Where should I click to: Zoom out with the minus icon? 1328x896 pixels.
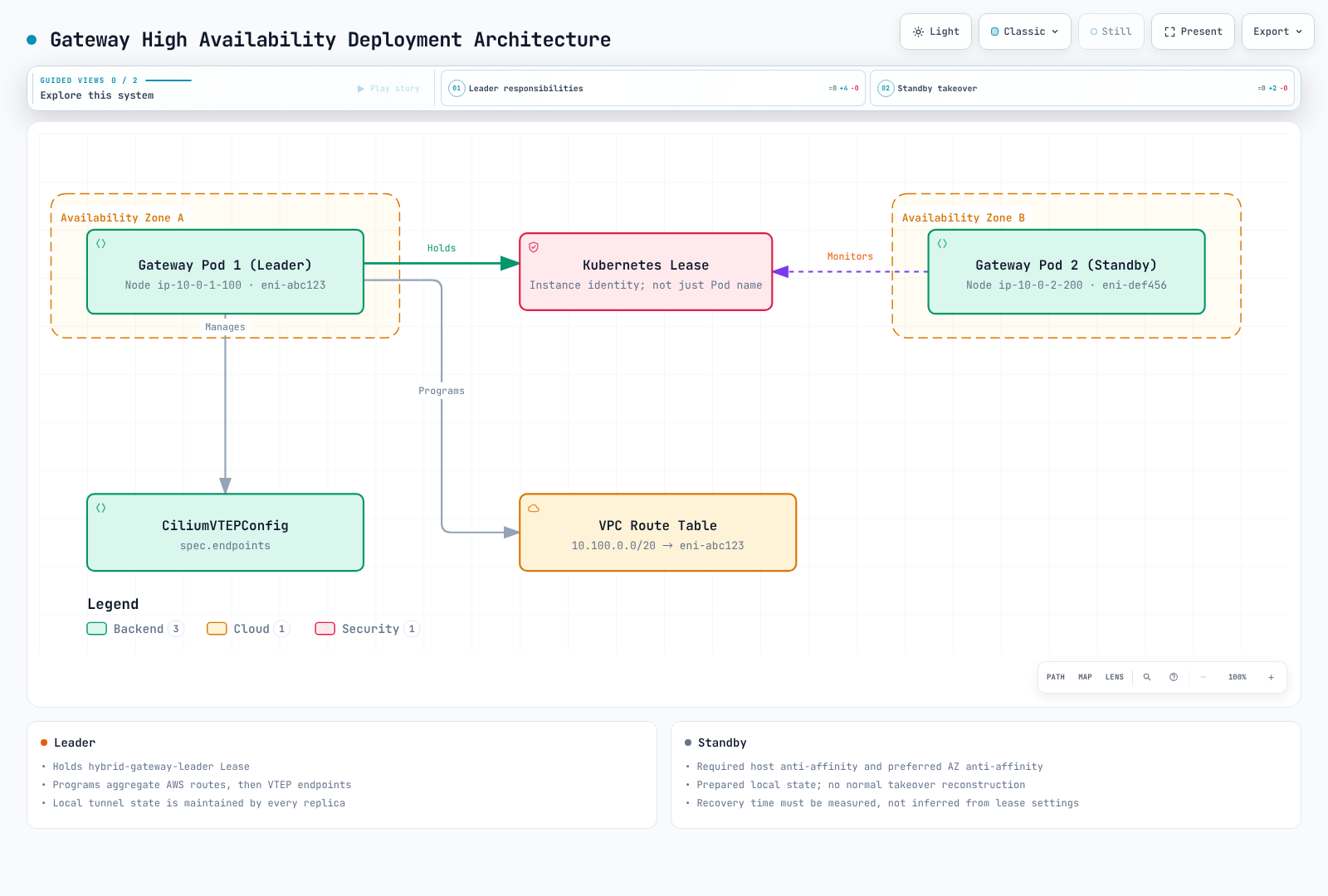click(x=1203, y=677)
